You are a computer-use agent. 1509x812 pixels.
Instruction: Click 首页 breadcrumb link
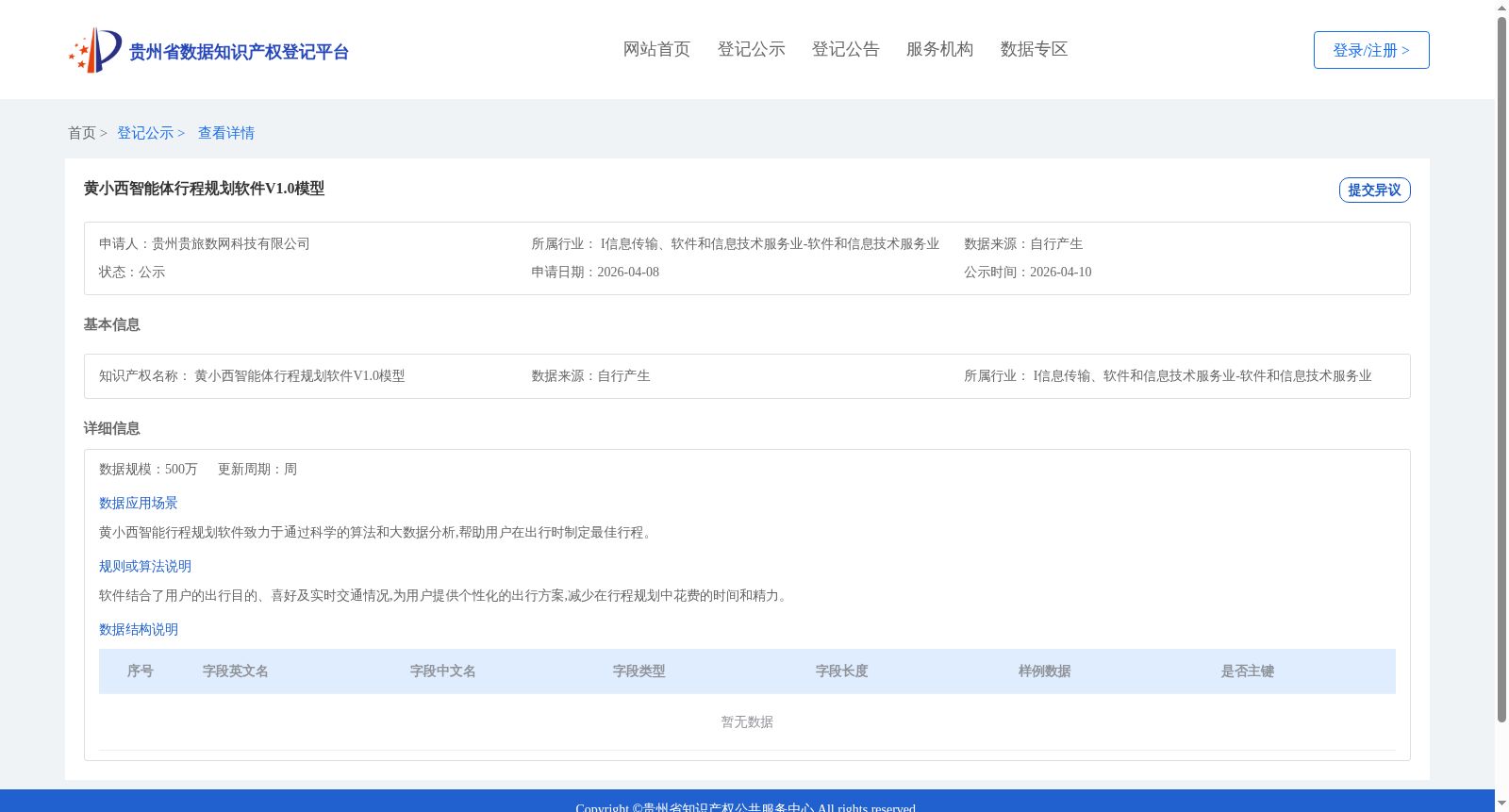[x=82, y=133]
